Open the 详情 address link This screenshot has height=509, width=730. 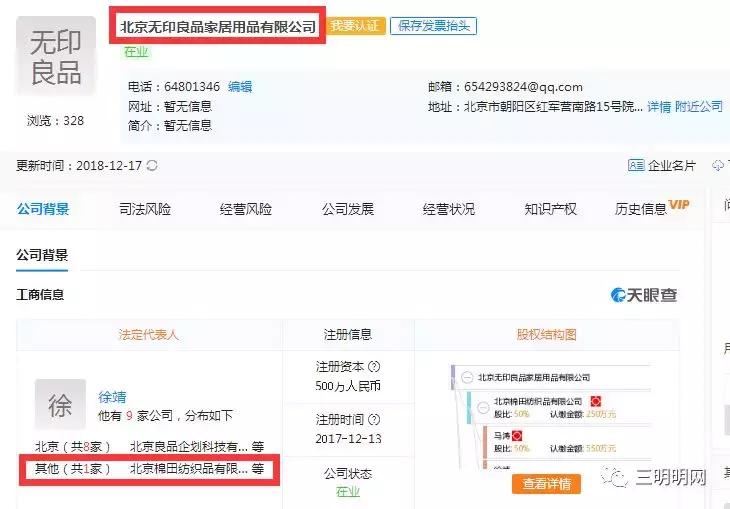coord(659,107)
